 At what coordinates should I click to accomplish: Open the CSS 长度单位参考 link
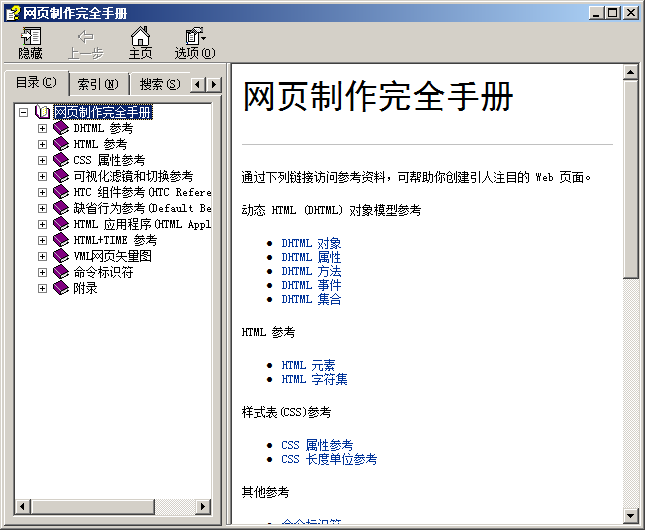click(329, 459)
